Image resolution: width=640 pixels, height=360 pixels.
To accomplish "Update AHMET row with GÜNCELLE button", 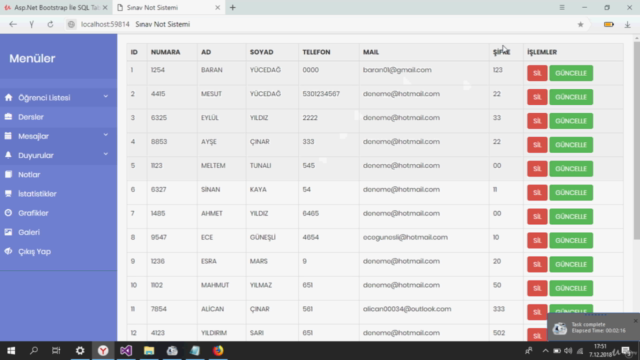I will (x=571, y=216).
